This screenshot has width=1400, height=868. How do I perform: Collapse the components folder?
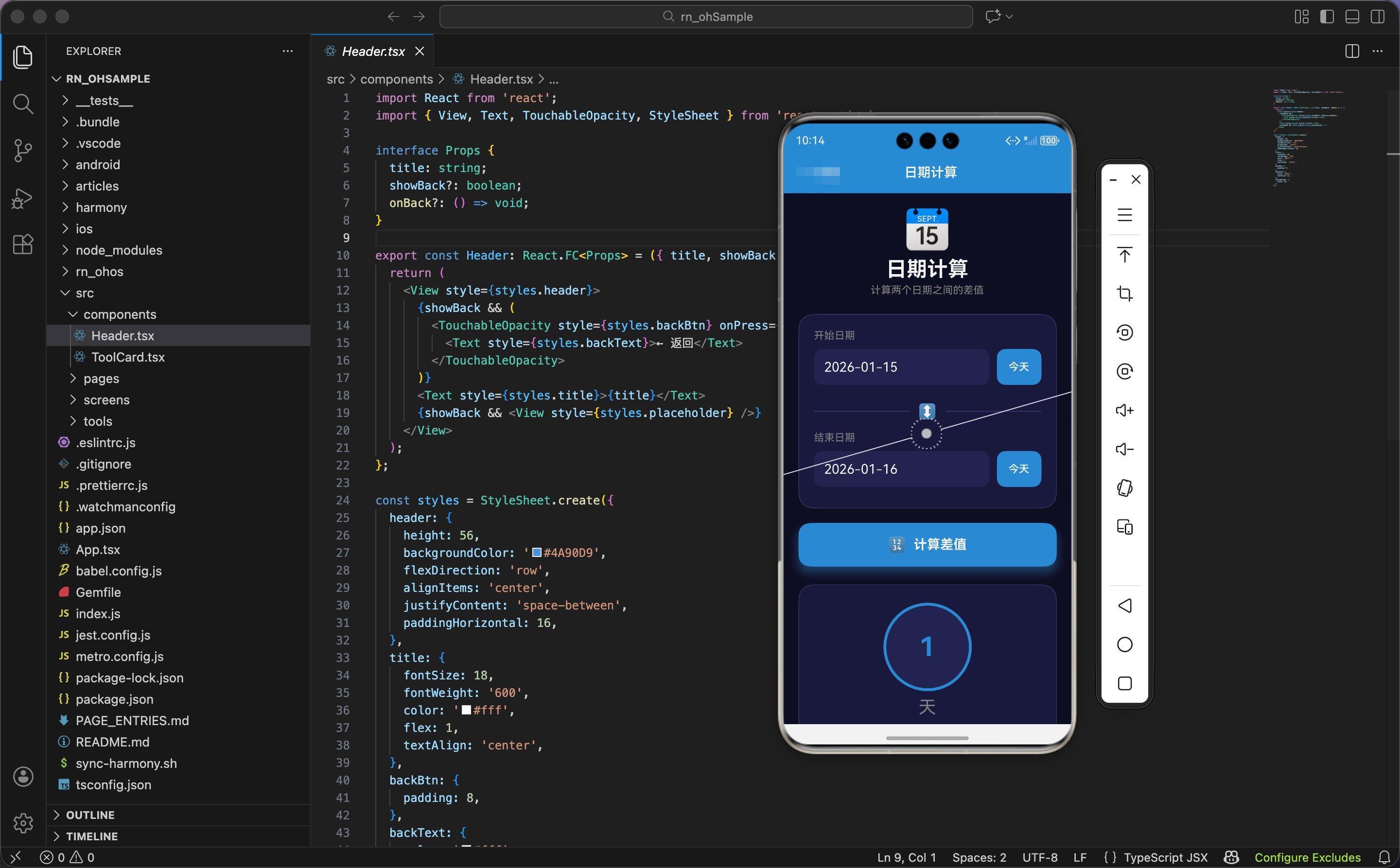point(120,314)
